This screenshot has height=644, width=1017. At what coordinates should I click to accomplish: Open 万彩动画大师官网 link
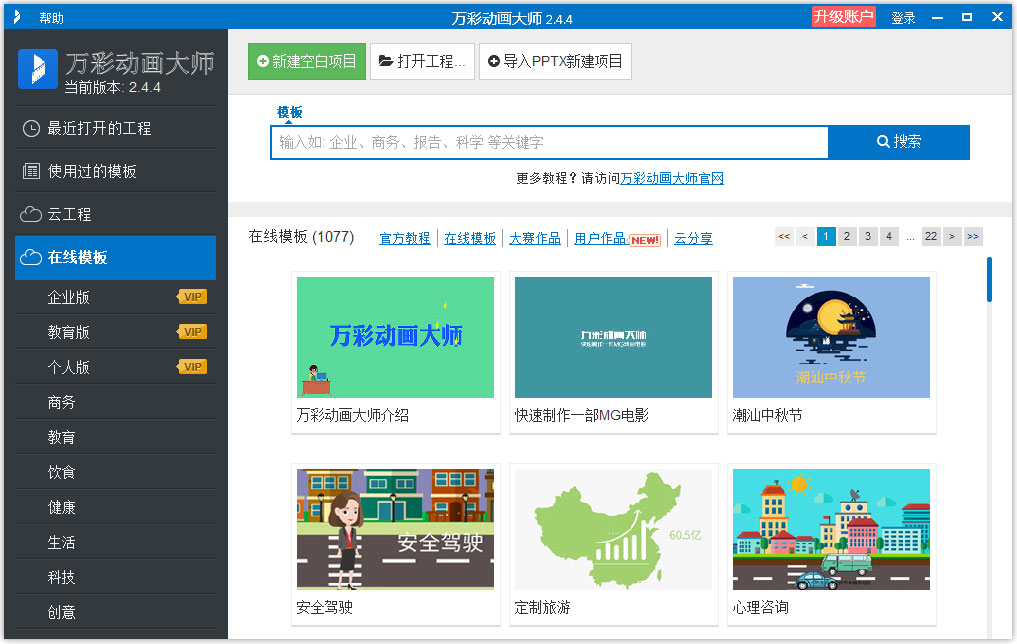(x=672, y=178)
